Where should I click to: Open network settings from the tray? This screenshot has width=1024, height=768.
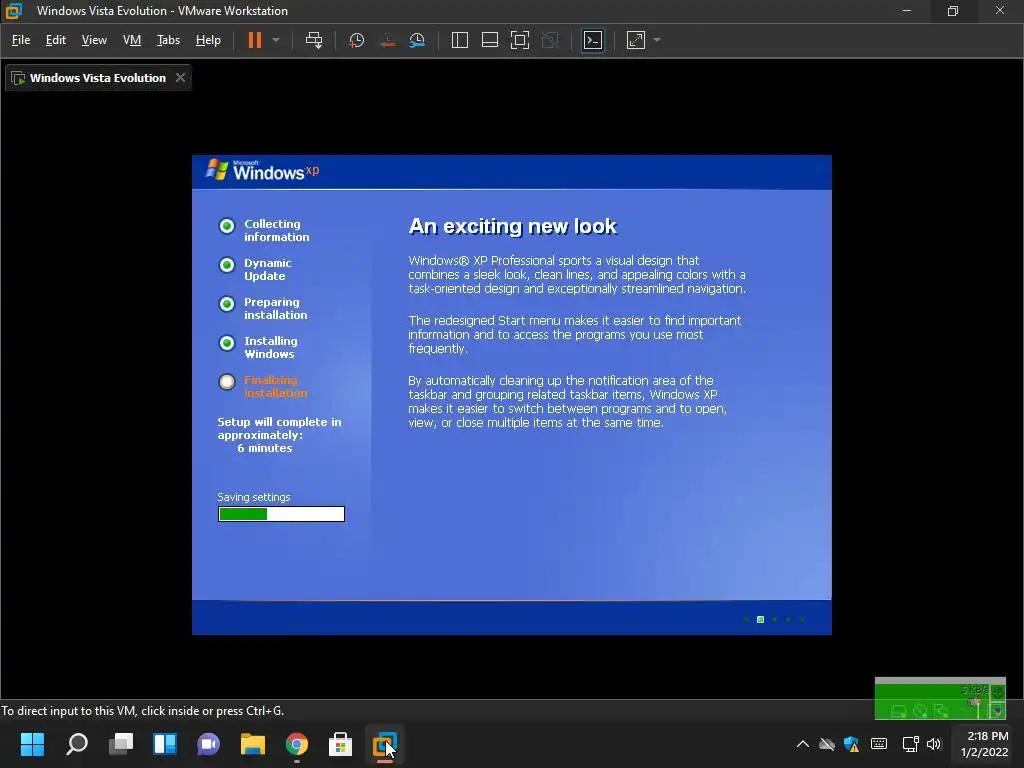pos(910,744)
